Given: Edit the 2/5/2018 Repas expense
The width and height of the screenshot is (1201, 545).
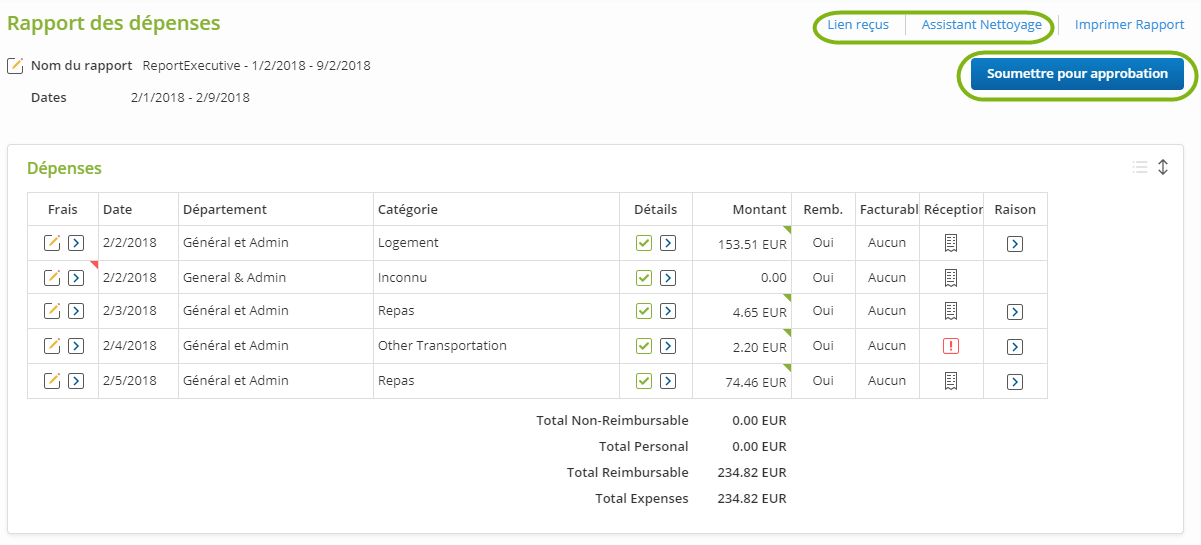Looking at the screenshot, I should pyautogui.click(x=52, y=381).
